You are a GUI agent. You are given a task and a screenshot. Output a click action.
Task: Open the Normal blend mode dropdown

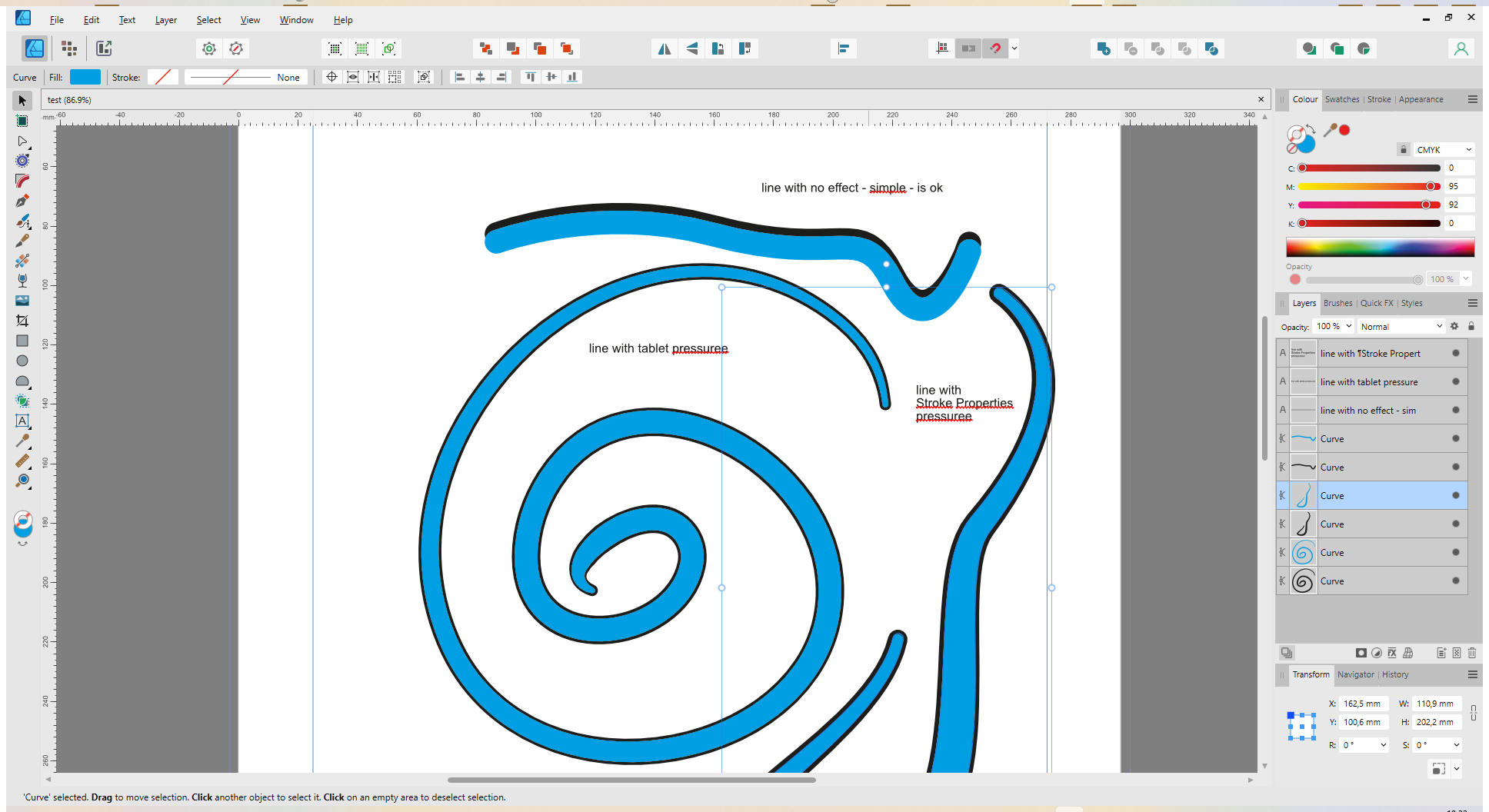coord(1401,326)
